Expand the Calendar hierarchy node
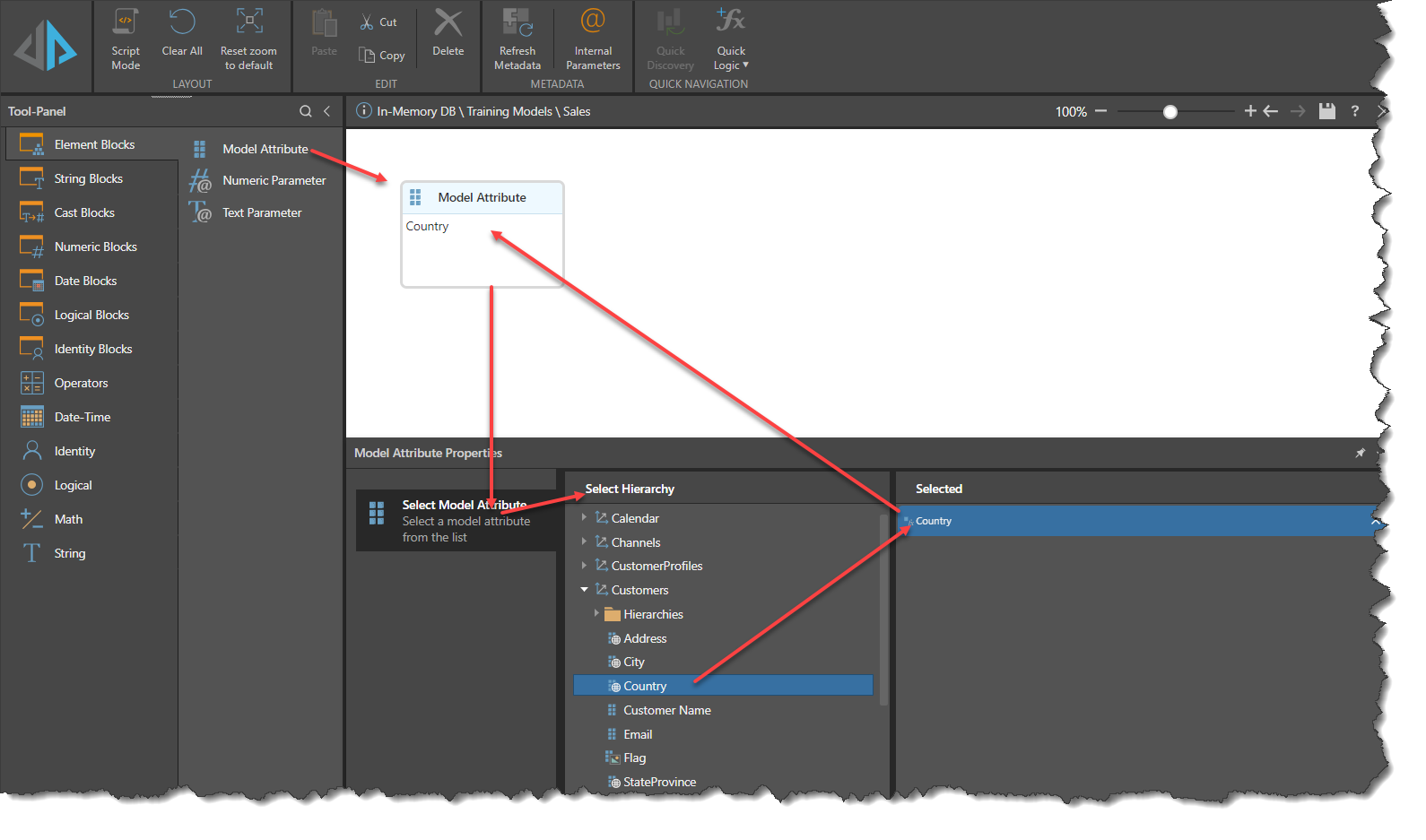The height and width of the screenshot is (840, 1426). pos(584,518)
